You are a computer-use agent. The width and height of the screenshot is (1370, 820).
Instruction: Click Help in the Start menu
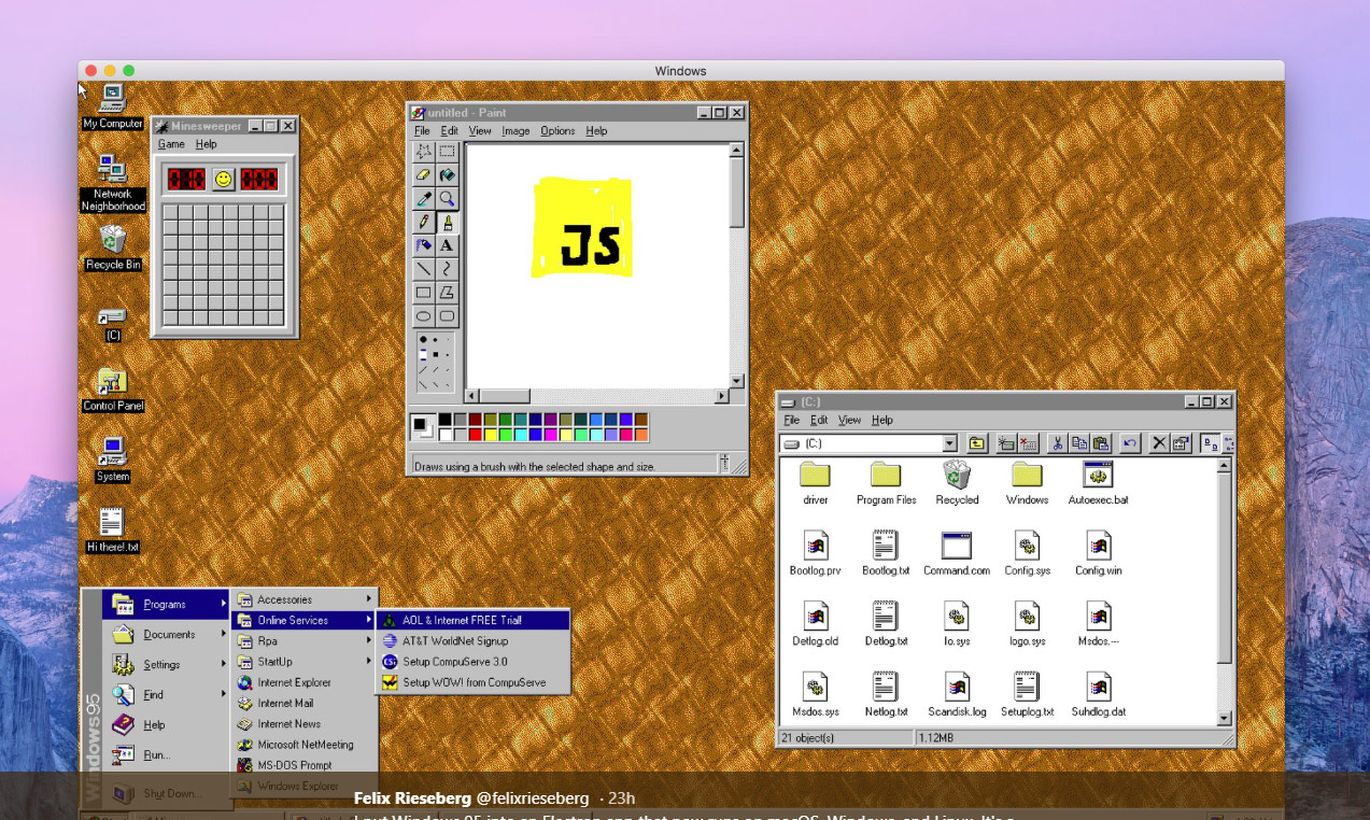click(167, 725)
